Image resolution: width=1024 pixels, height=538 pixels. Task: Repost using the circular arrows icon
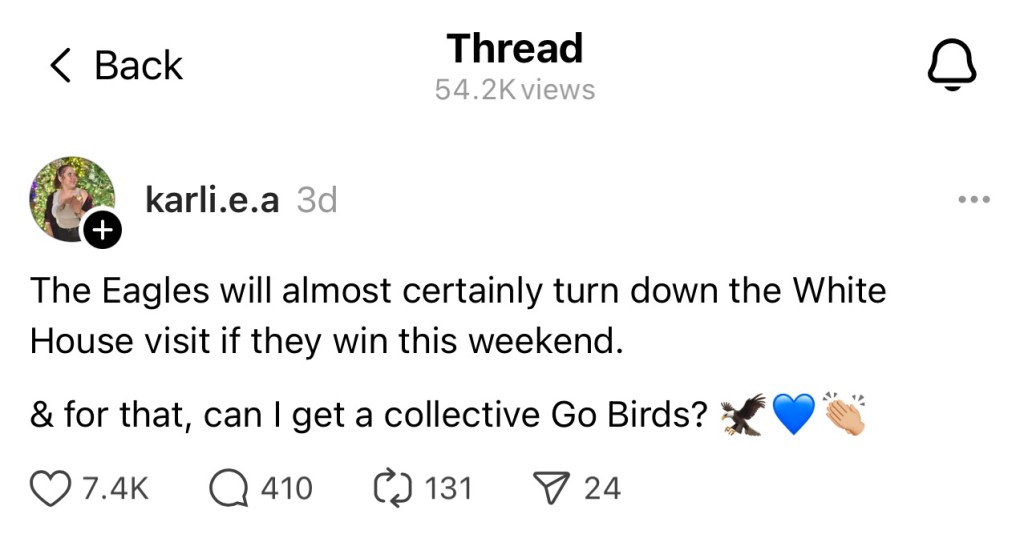391,488
